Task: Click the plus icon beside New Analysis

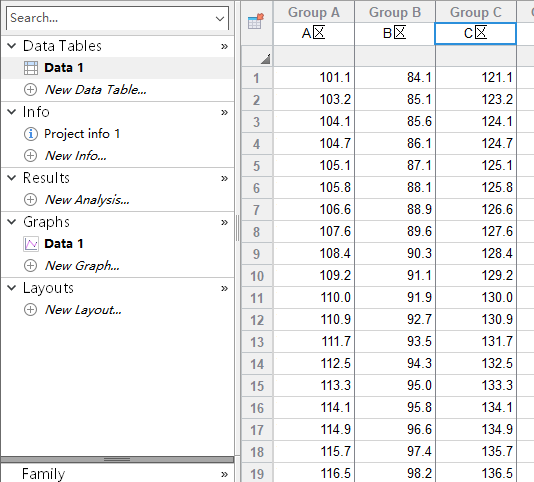Action: tap(30, 200)
